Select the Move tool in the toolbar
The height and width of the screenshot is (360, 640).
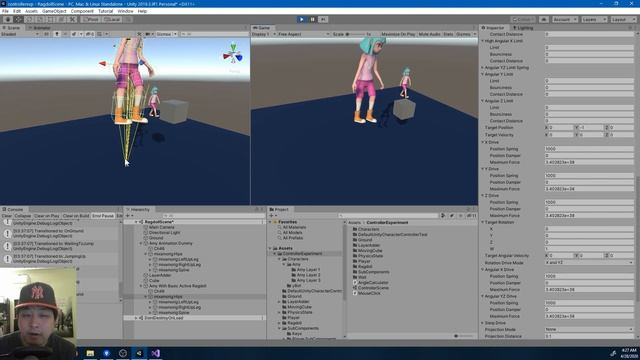[18, 19]
